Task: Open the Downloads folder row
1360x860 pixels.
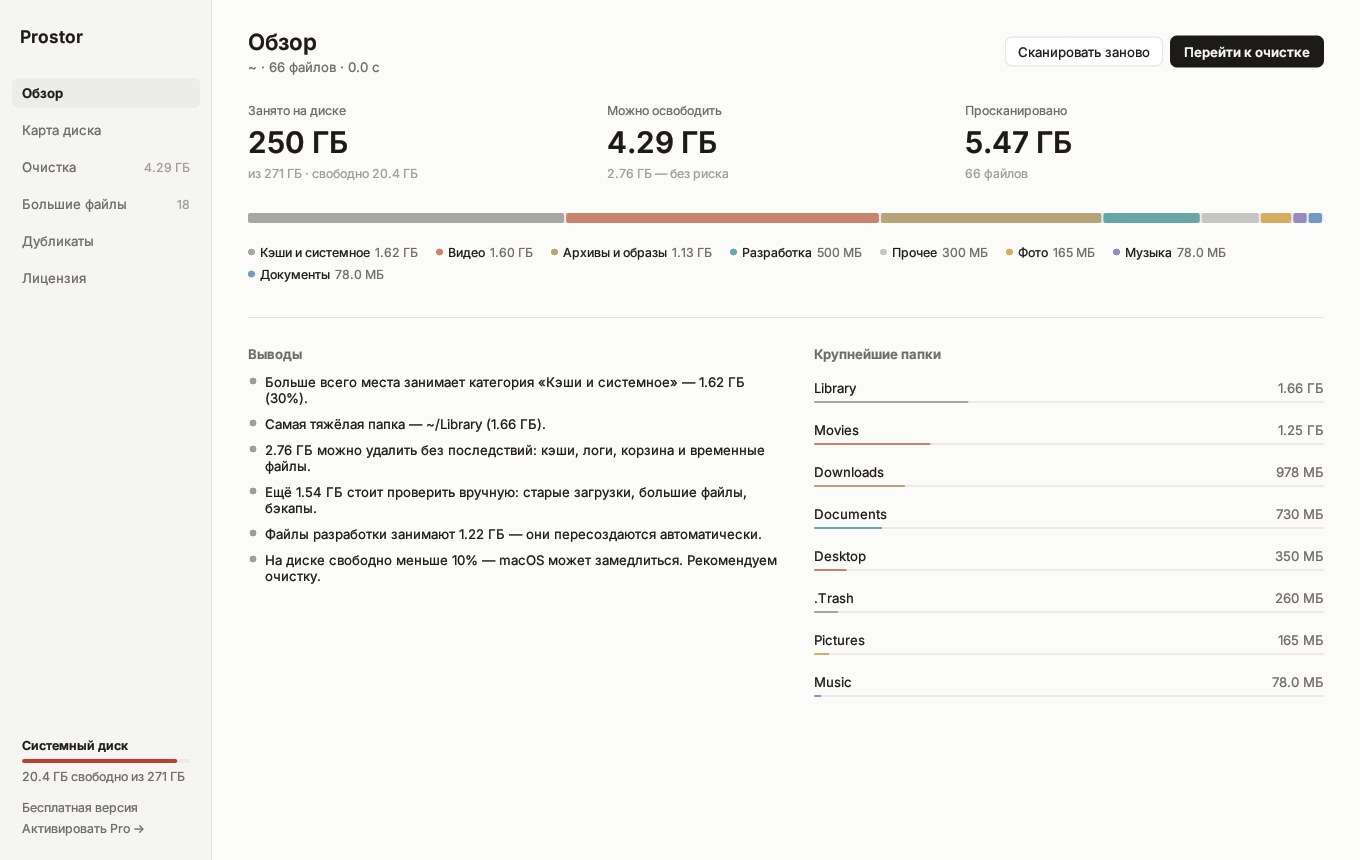Action: [1068, 473]
